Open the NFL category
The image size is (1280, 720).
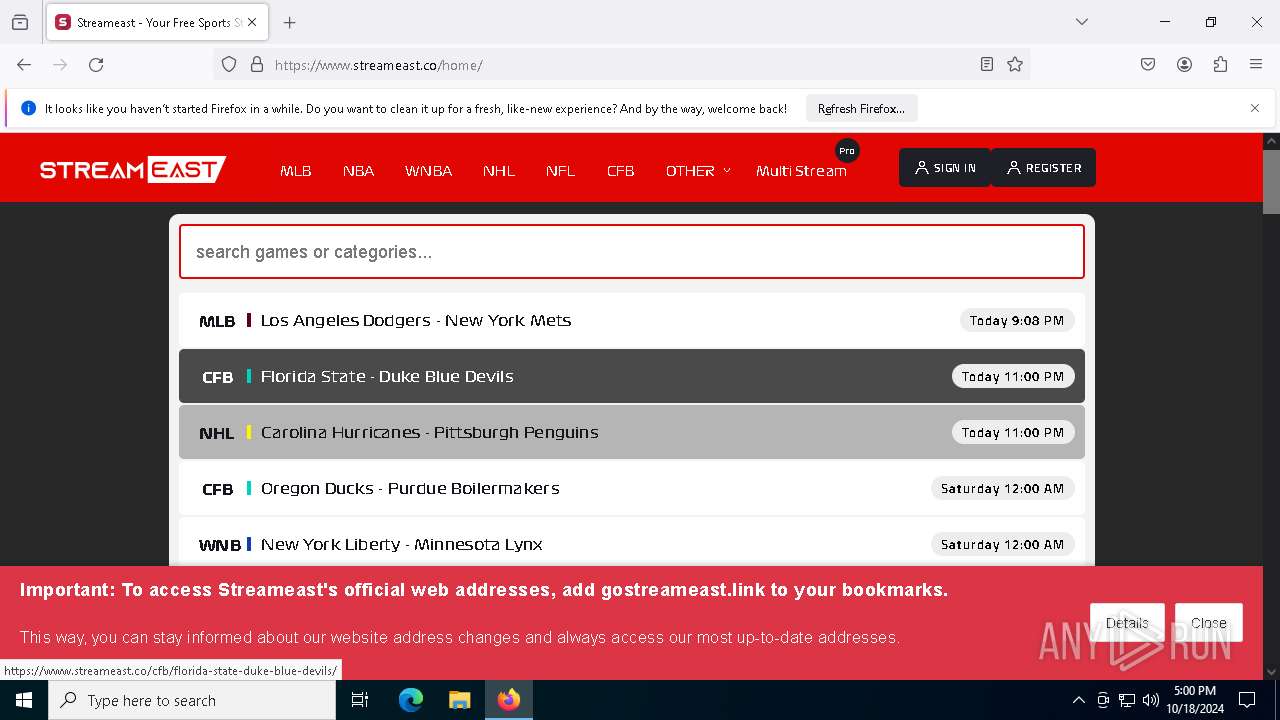pos(560,171)
